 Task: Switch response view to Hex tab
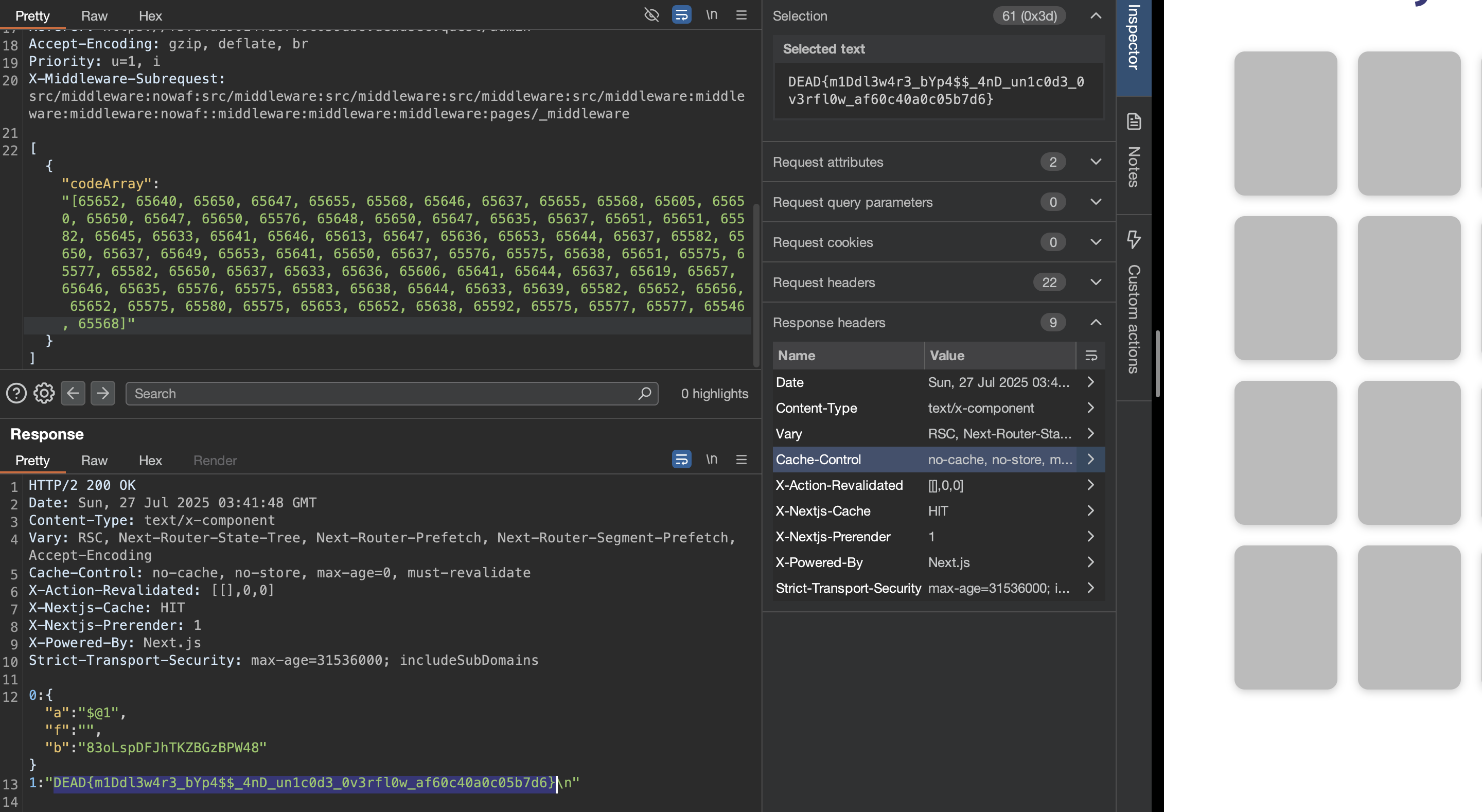tap(150, 461)
